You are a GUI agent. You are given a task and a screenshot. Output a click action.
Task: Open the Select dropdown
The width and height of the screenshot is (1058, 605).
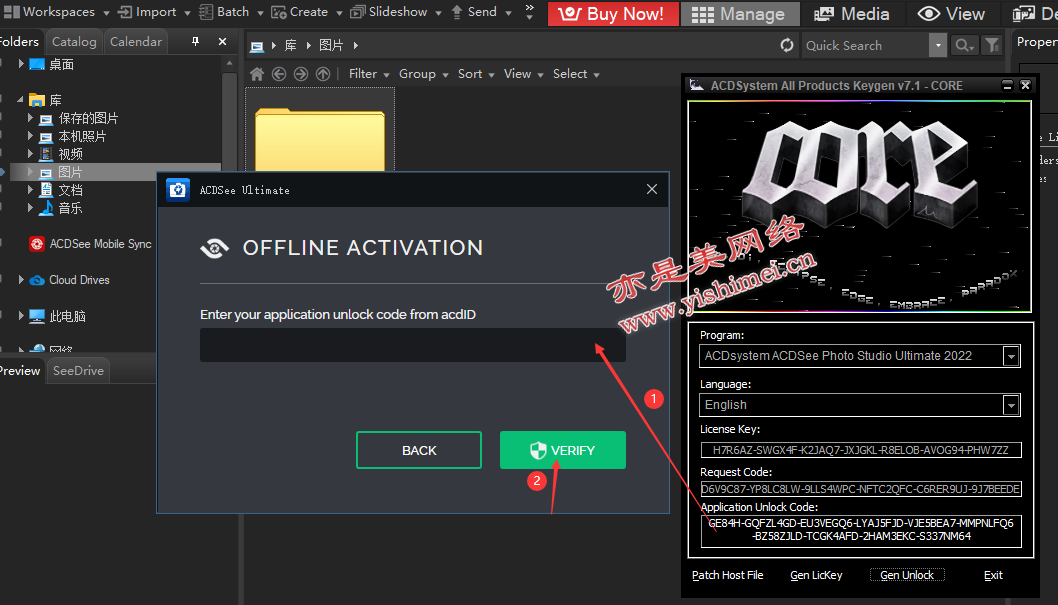(576, 74)
